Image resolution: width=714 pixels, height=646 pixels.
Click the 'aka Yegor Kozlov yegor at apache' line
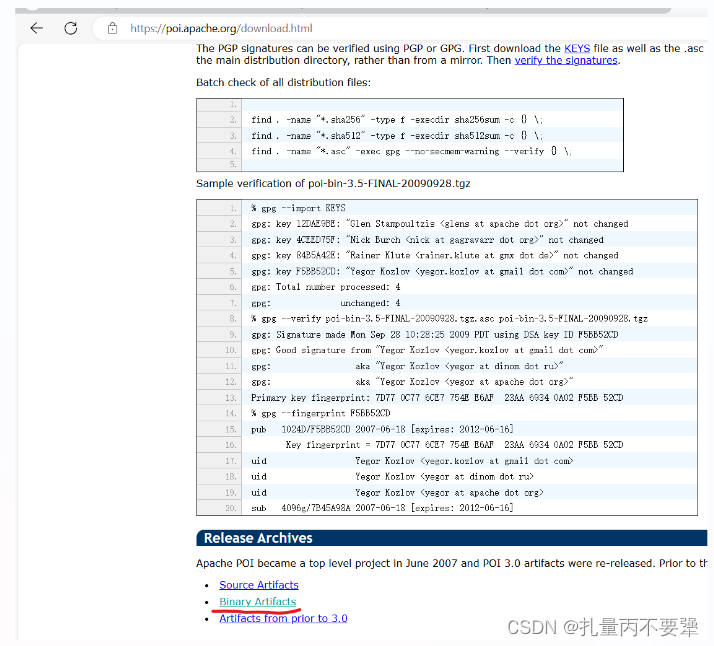click(x=412, y=382)
